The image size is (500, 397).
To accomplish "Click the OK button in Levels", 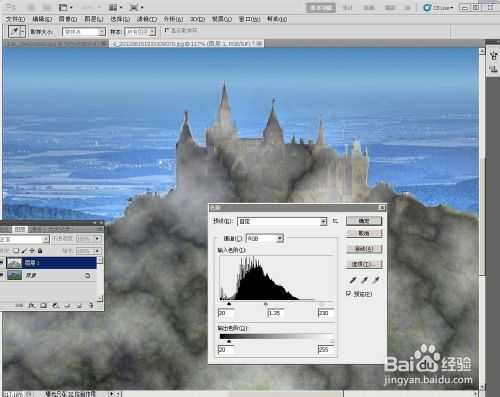I will pos(364,221).
